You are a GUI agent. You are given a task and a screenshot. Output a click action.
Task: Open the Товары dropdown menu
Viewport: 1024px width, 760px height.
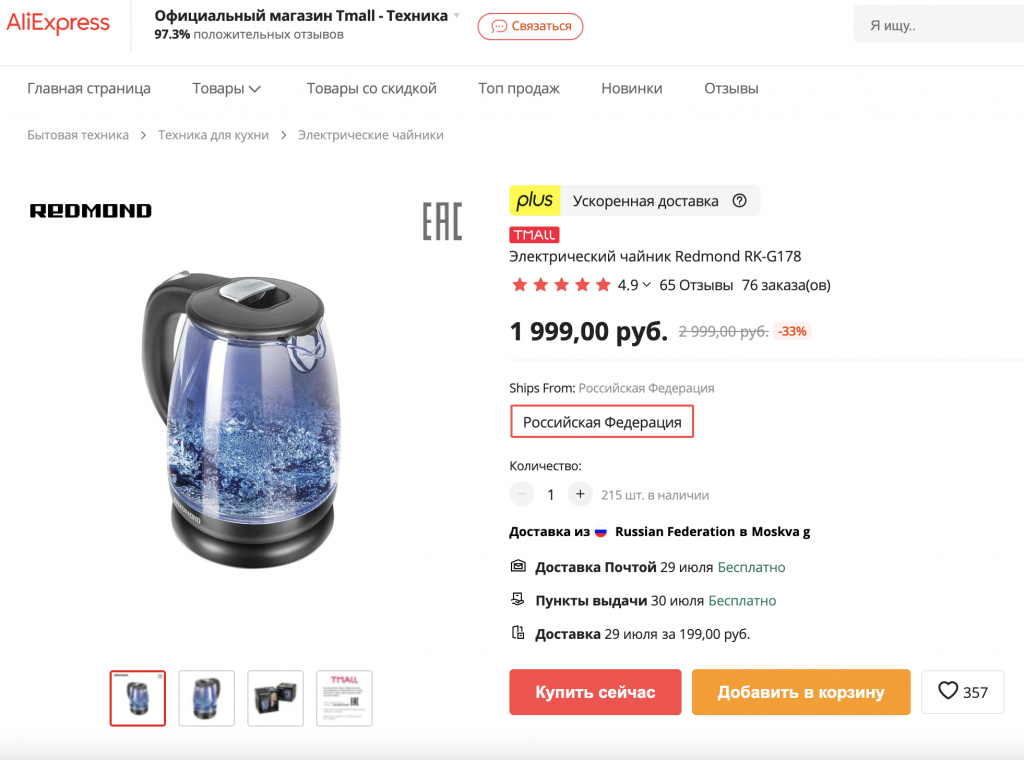[227, 88]
